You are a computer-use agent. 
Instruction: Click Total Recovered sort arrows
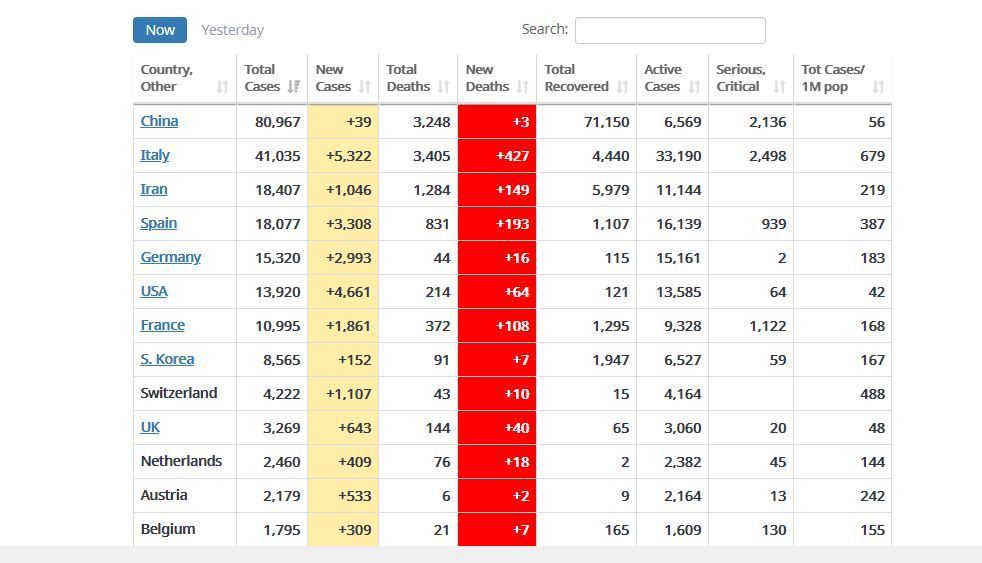click(622, 87)
